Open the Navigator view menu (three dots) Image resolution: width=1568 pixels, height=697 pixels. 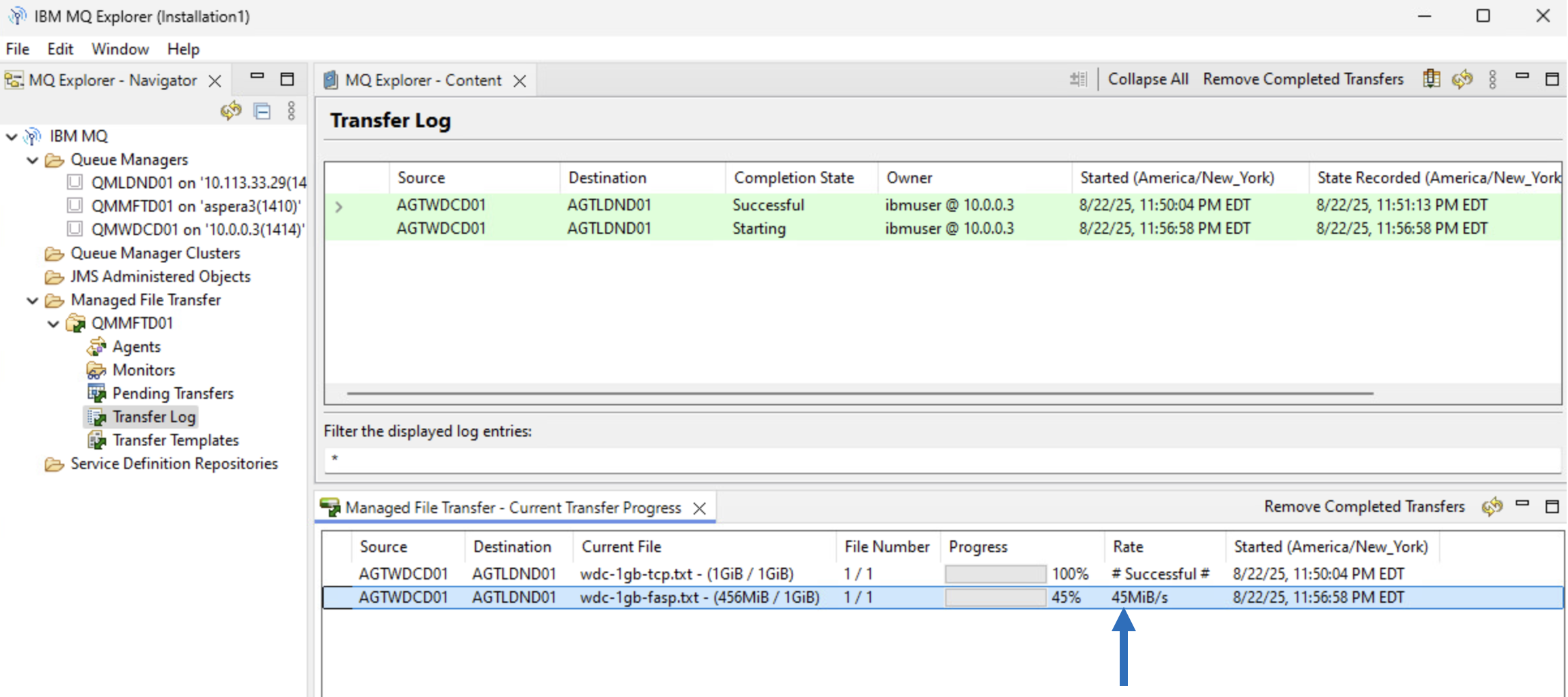point(292,111)
